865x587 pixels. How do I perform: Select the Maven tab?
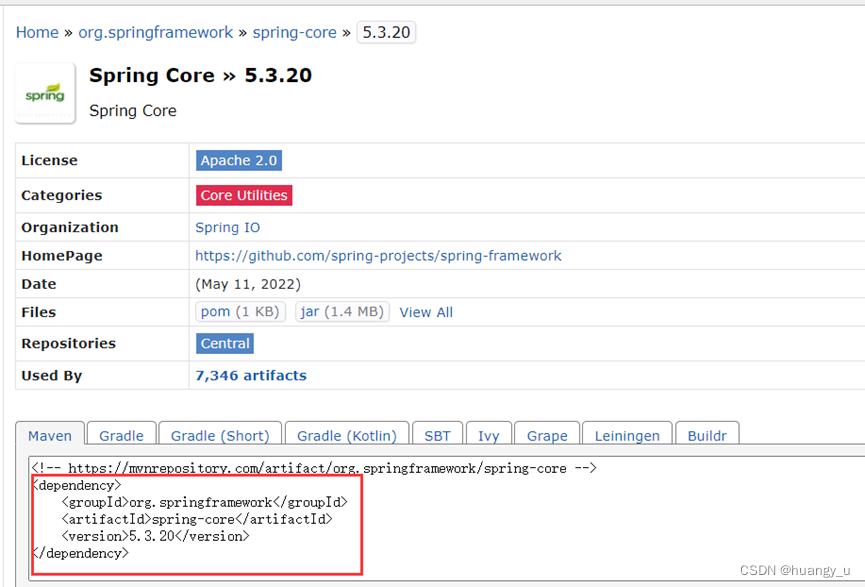(50, 435)
